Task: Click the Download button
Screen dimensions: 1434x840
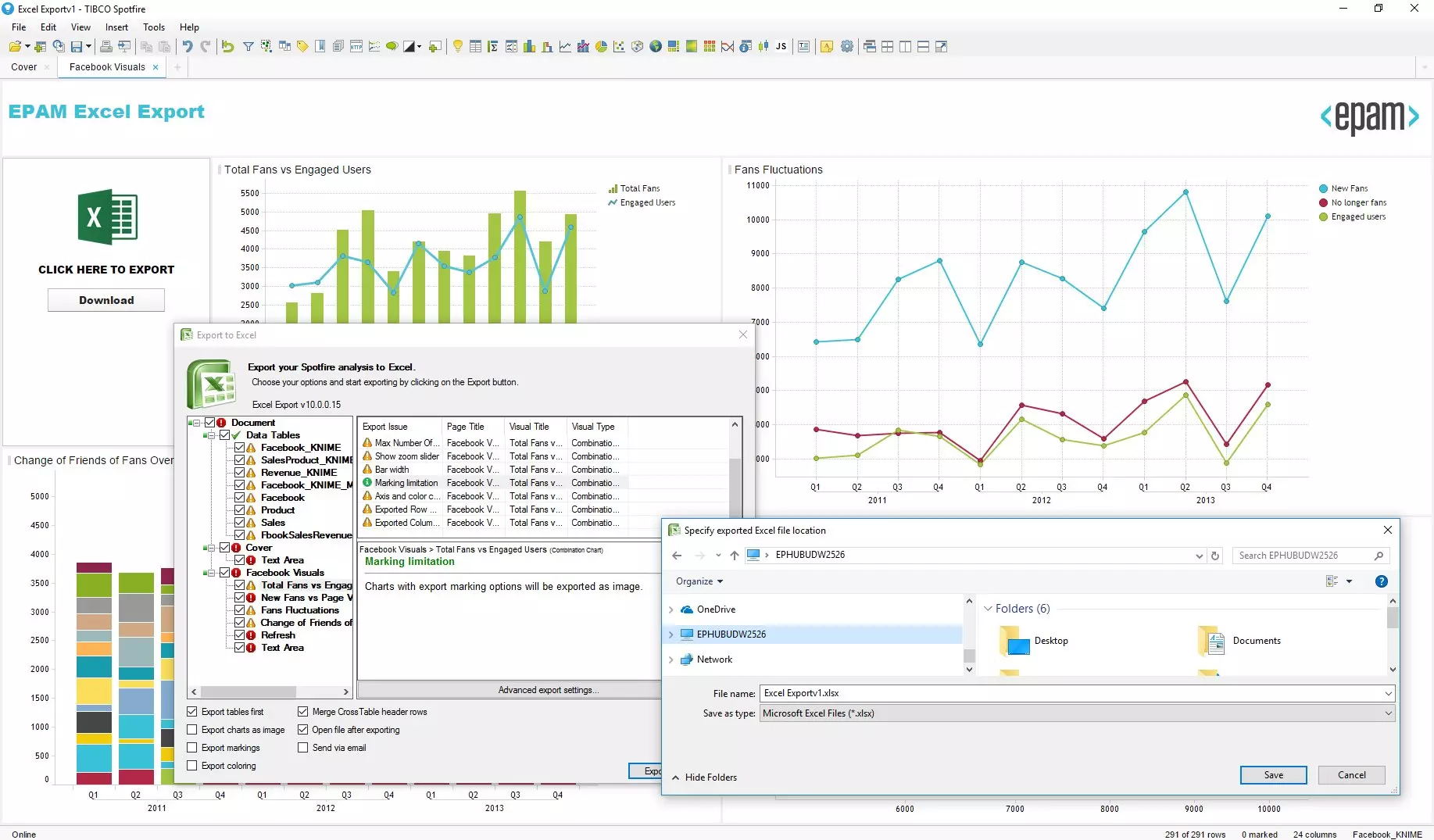Action: pyautogui.click(x=106, y=300)
